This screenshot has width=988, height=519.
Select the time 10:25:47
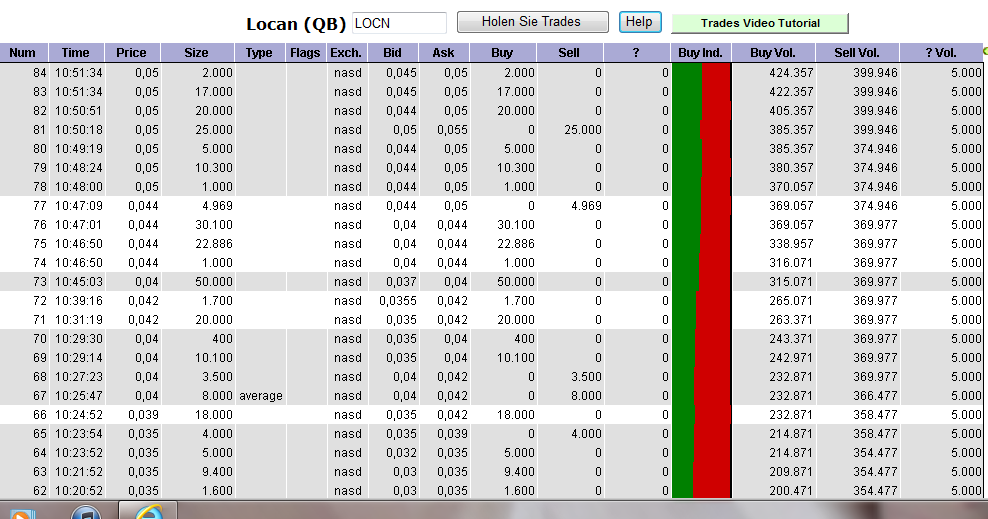[78, 396]
